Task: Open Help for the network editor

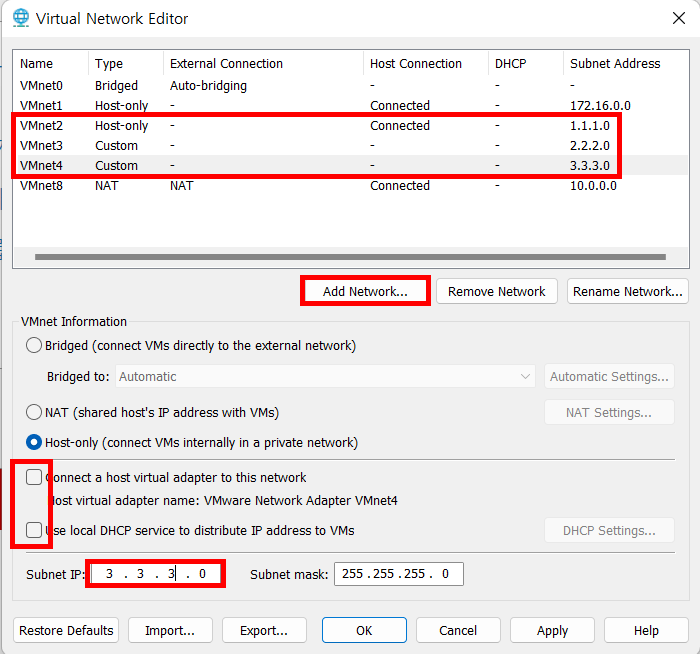Action: pyautogui.click(x=646, y=630)
